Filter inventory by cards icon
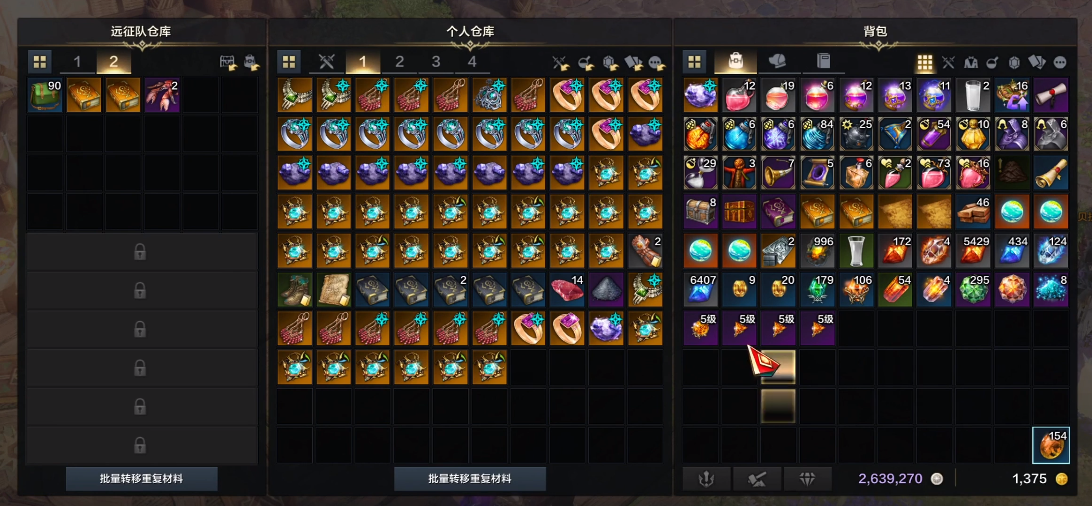 pos(1036,62)
